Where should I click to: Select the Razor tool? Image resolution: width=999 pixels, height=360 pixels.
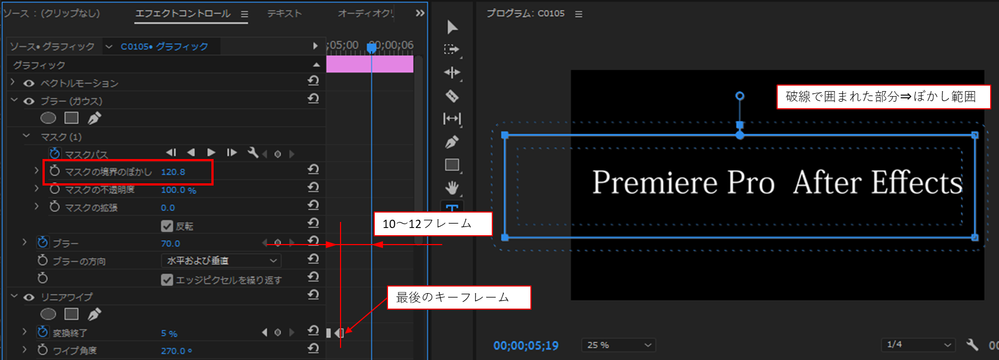coord(452,96)
